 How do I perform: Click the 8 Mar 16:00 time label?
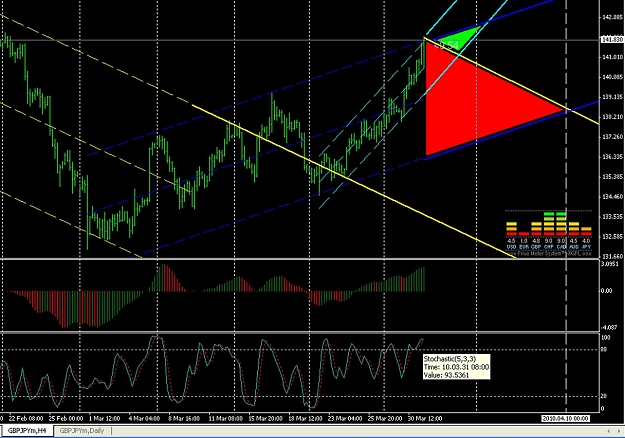(184, 418)
